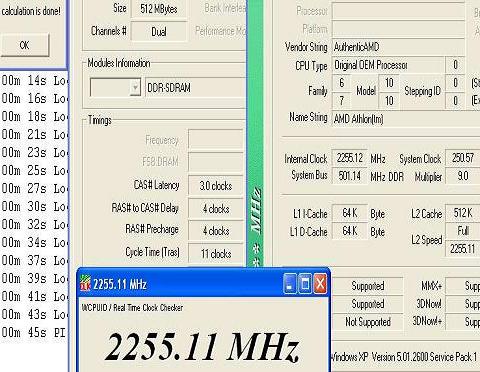Select the CAS# Latency value field
Viewport: 480px width, 372px height.
pos(216,186)
